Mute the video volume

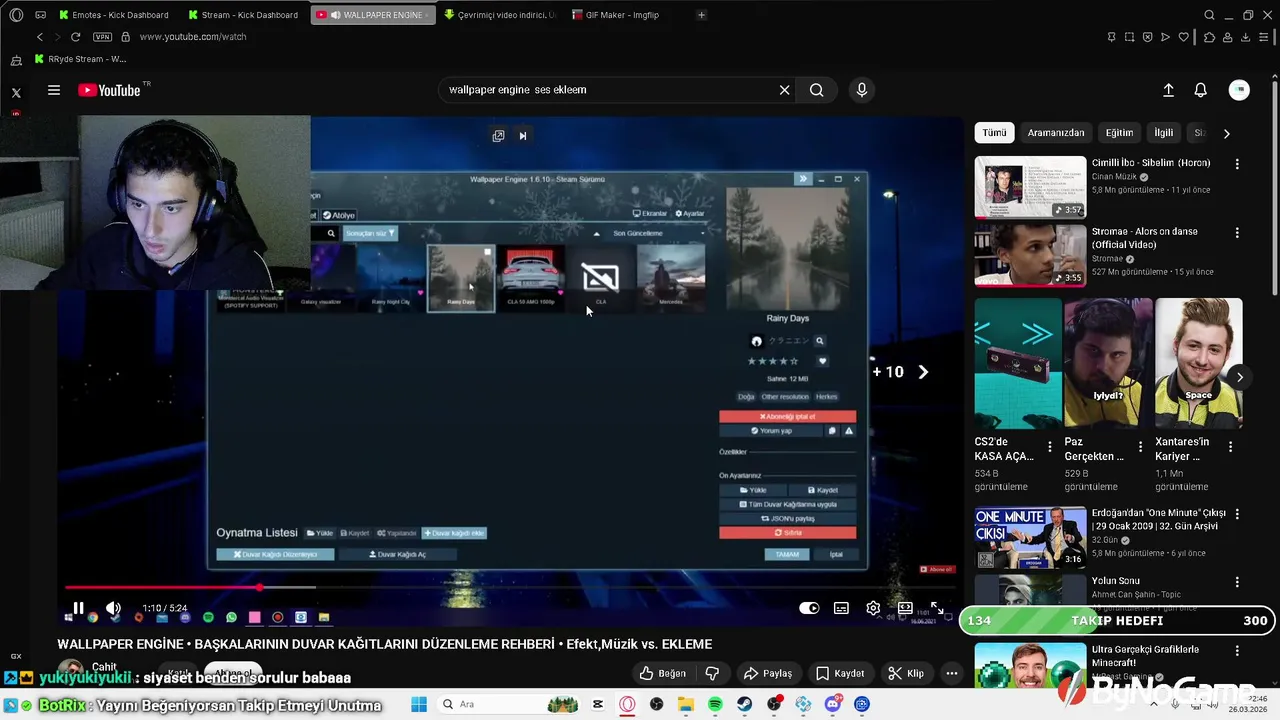coord(113,608)
